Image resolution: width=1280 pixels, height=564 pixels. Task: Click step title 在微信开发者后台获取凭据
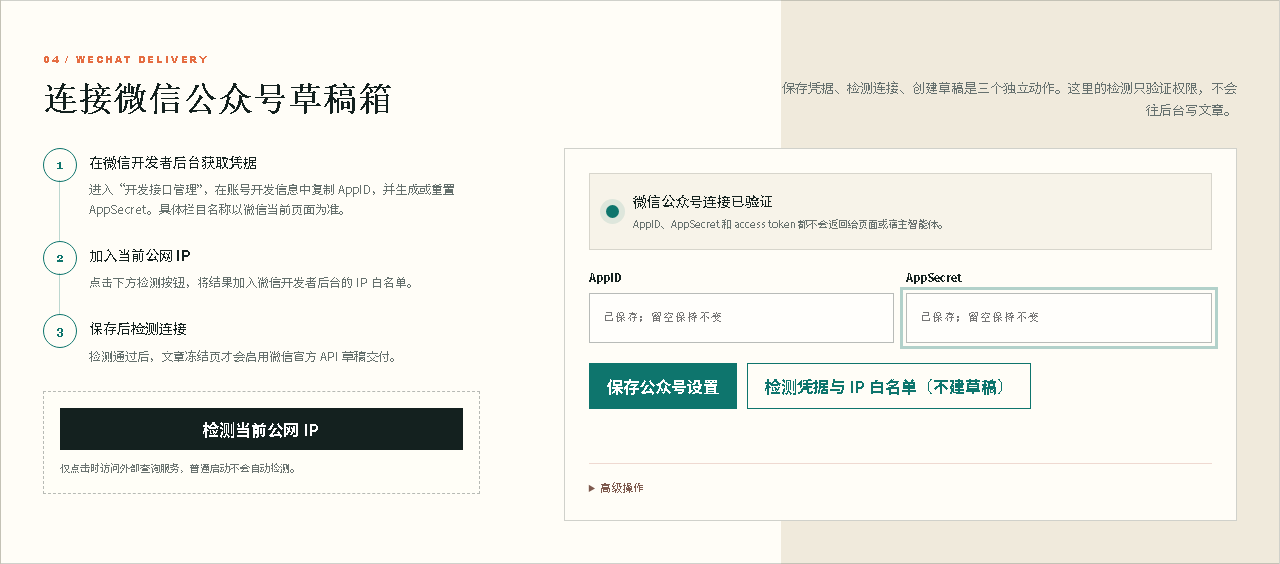[x=173, y=163]
